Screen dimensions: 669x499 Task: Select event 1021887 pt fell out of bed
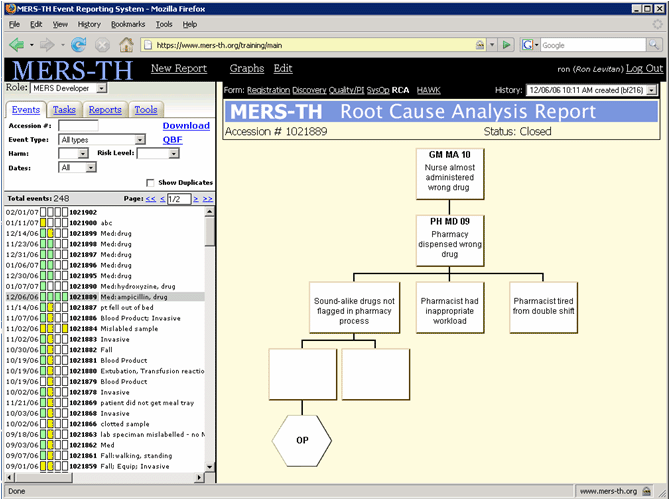click(x=105, y=308)
